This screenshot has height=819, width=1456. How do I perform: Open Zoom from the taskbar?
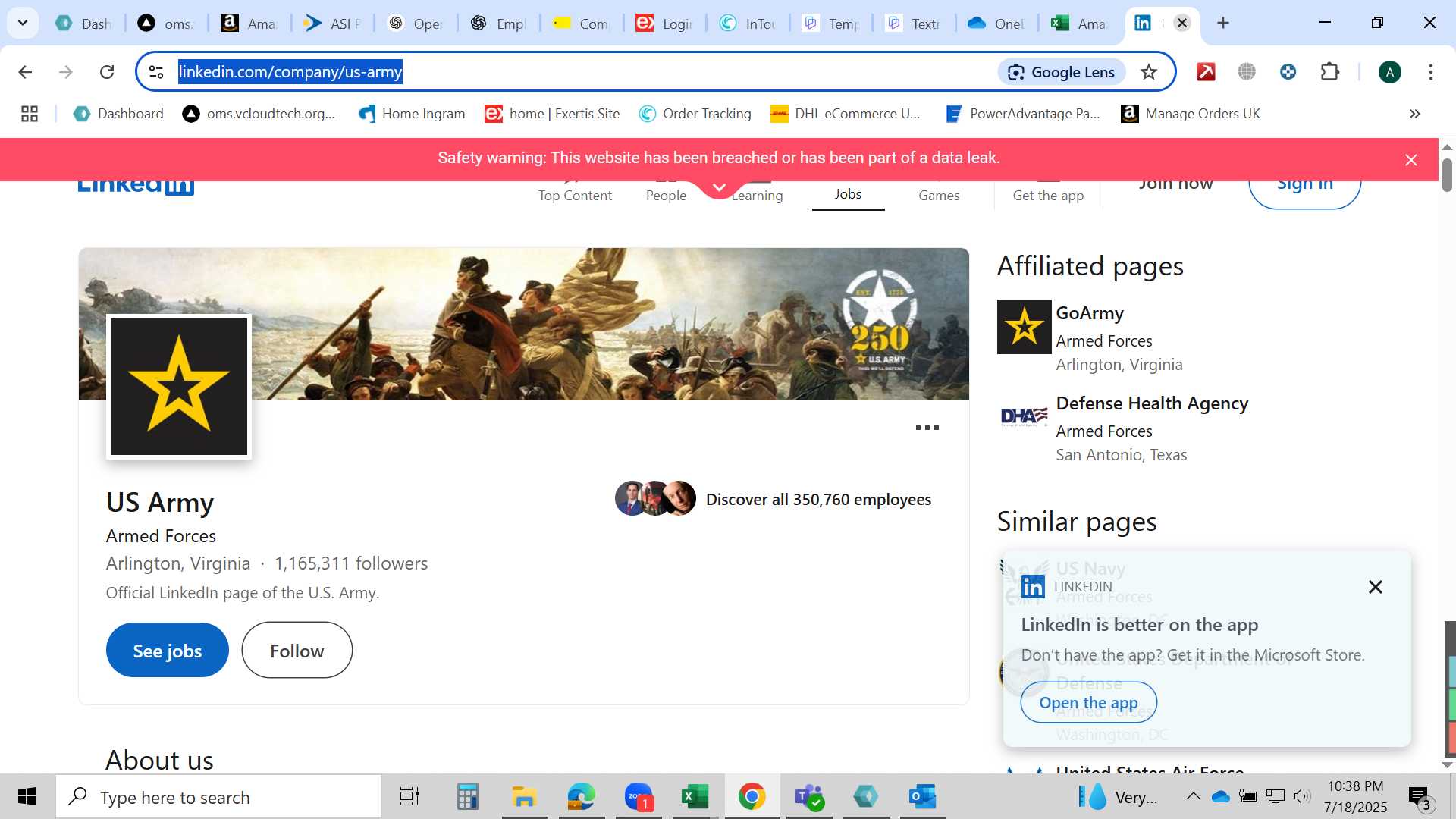(639, 797)
